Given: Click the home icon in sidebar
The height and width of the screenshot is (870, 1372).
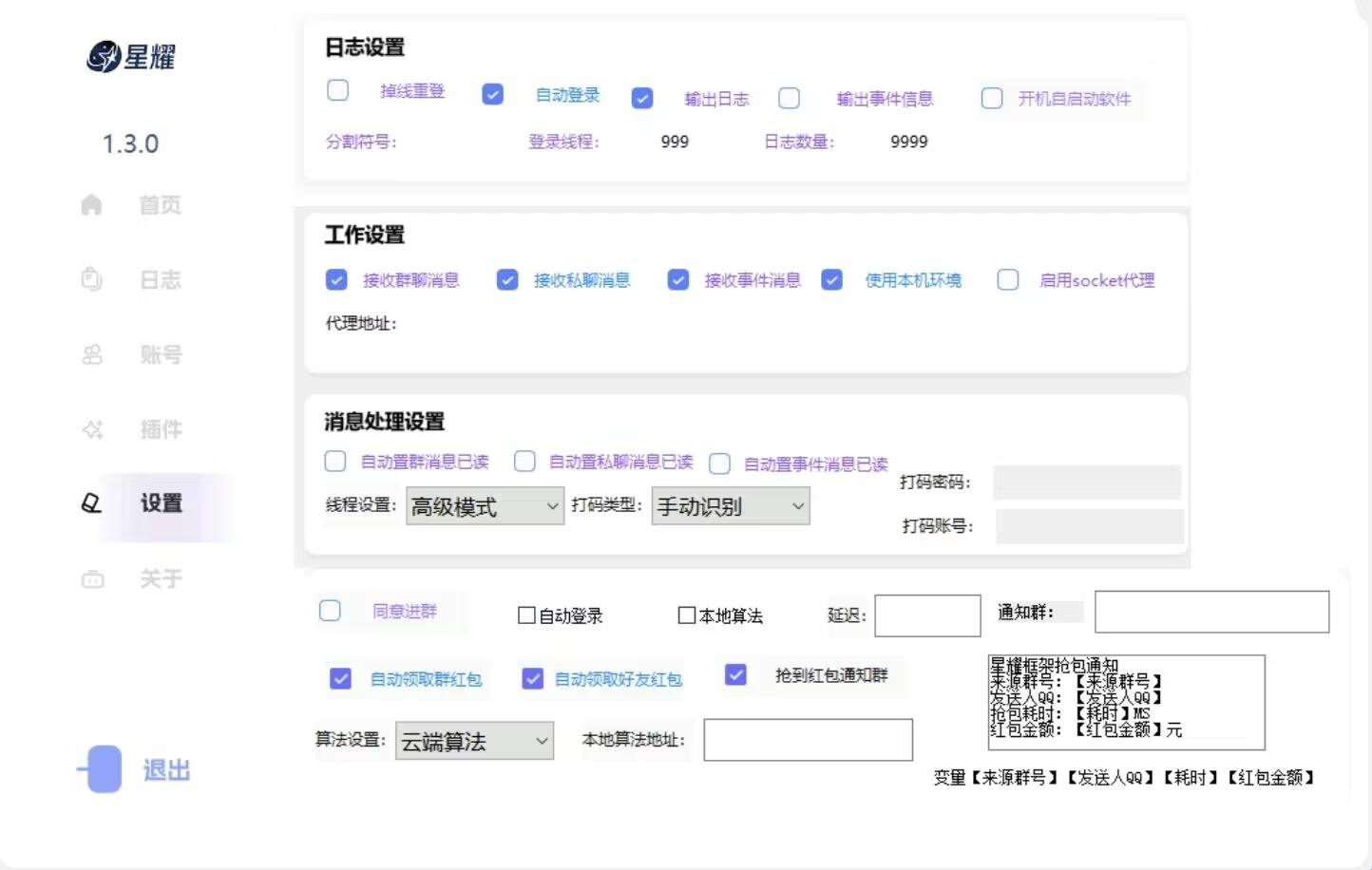Looking at the screenshot, I should [x=91, y=205].
